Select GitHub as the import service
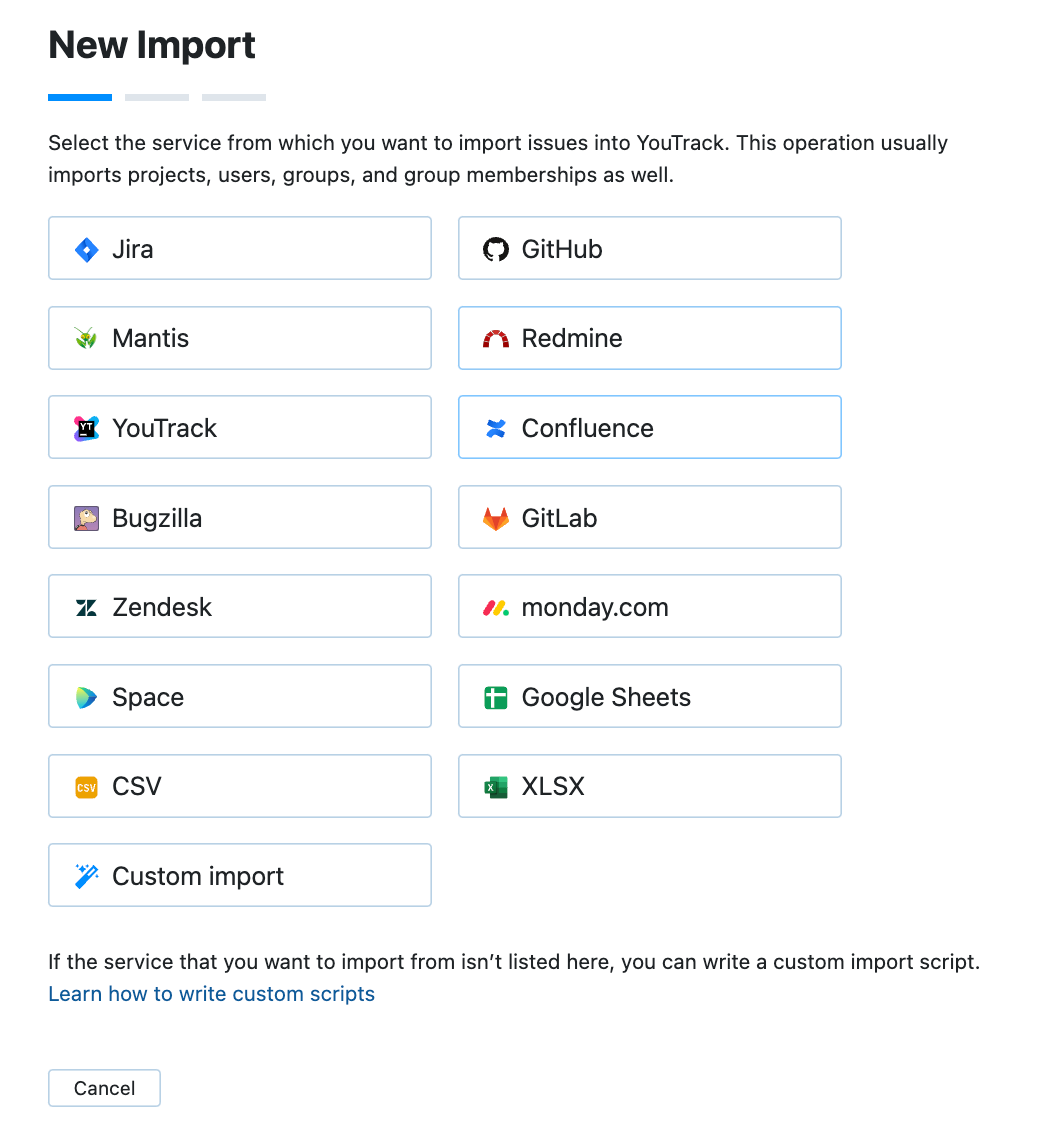This screenshot has width=1056, height=1130. (x=649, y=248)
